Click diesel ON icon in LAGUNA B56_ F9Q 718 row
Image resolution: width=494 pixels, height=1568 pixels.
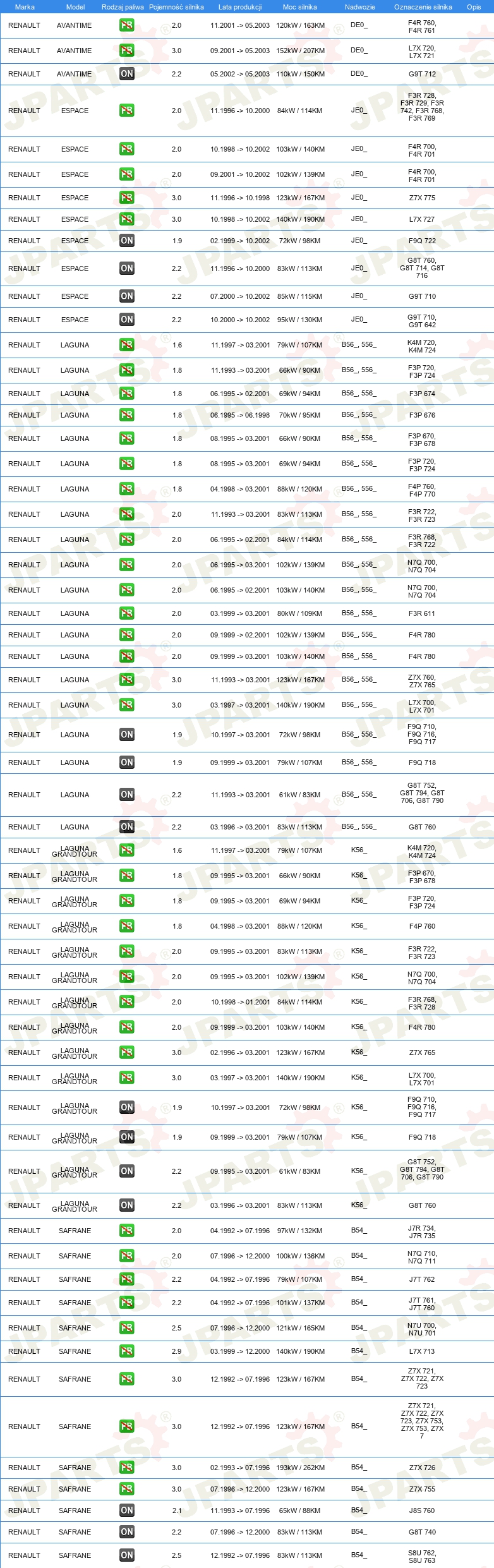[127, 763]
